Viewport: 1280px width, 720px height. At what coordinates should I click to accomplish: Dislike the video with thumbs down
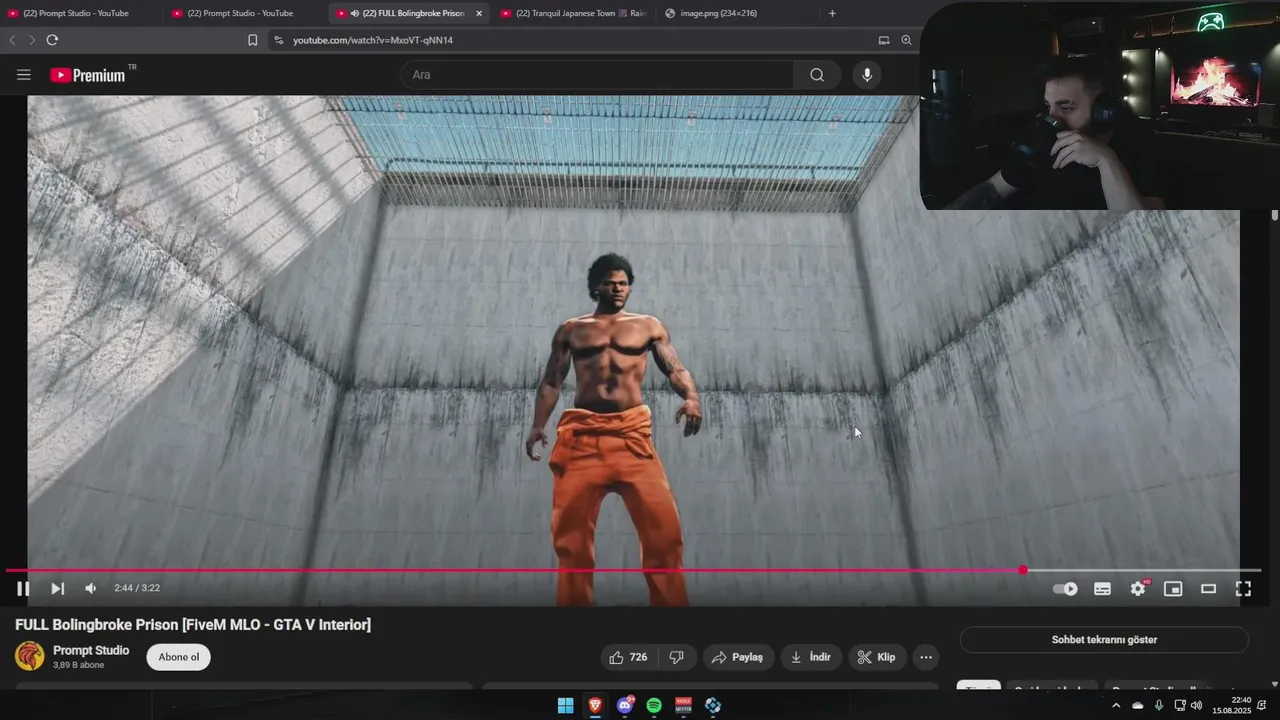point(676,657)
